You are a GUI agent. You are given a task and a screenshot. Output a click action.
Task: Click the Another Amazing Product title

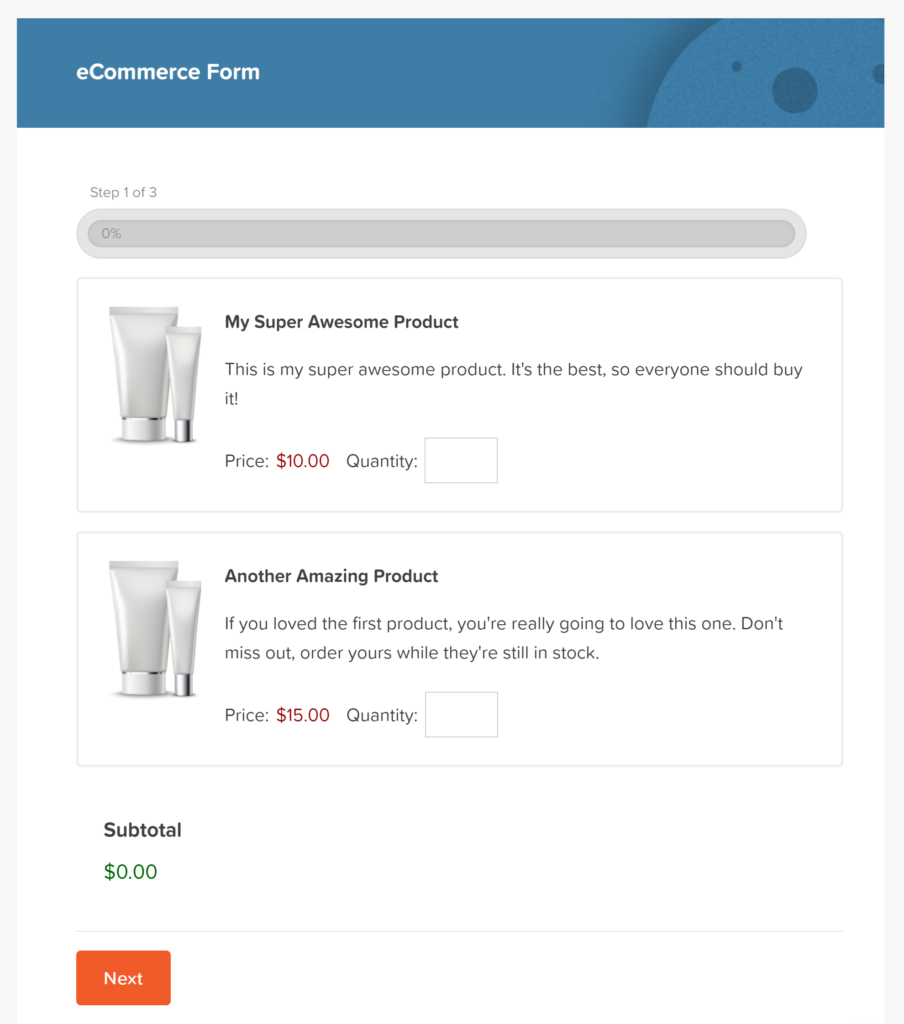point(331,576)
